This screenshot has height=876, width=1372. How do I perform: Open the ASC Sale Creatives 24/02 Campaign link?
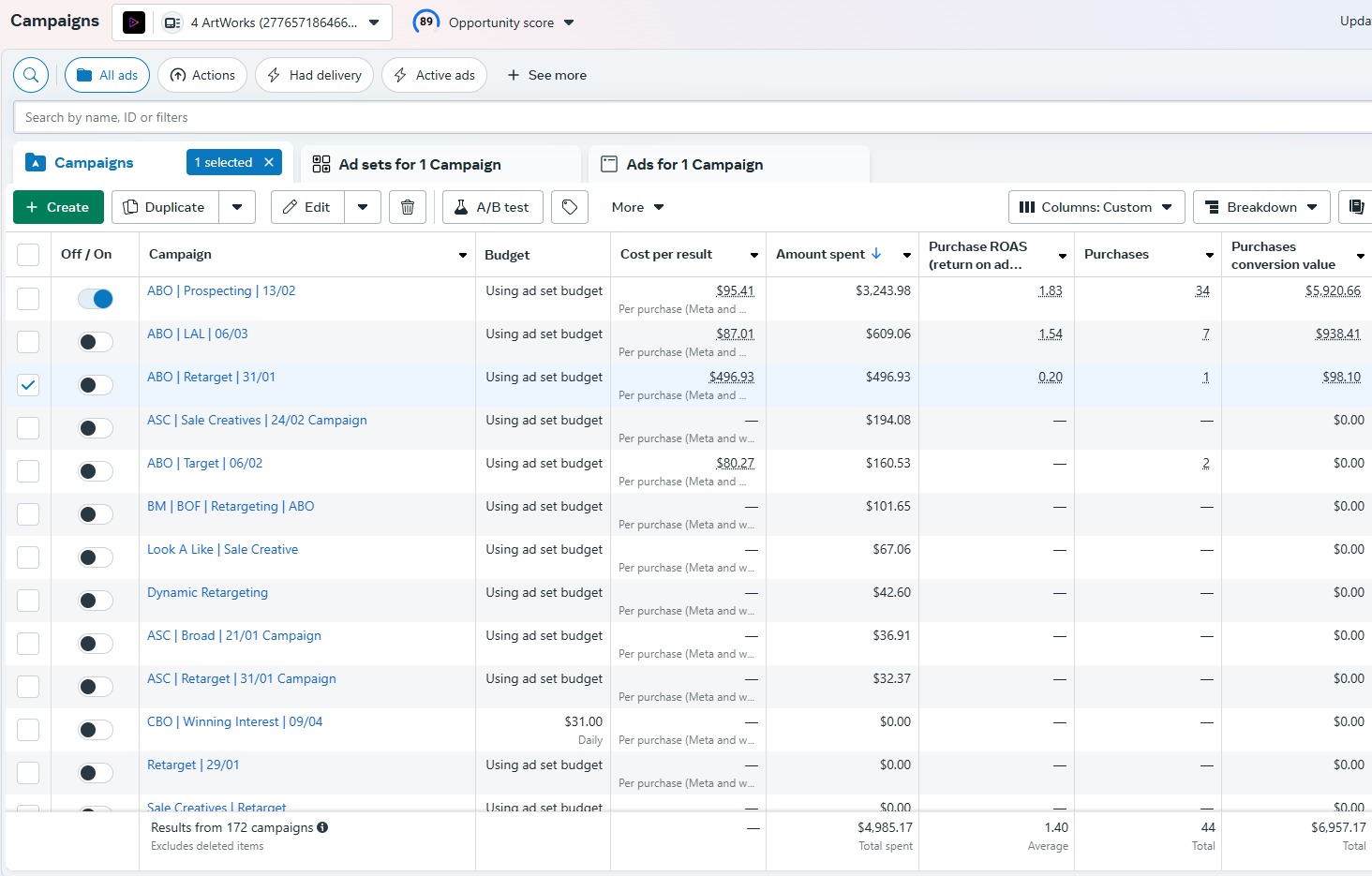tap(257, 420)
